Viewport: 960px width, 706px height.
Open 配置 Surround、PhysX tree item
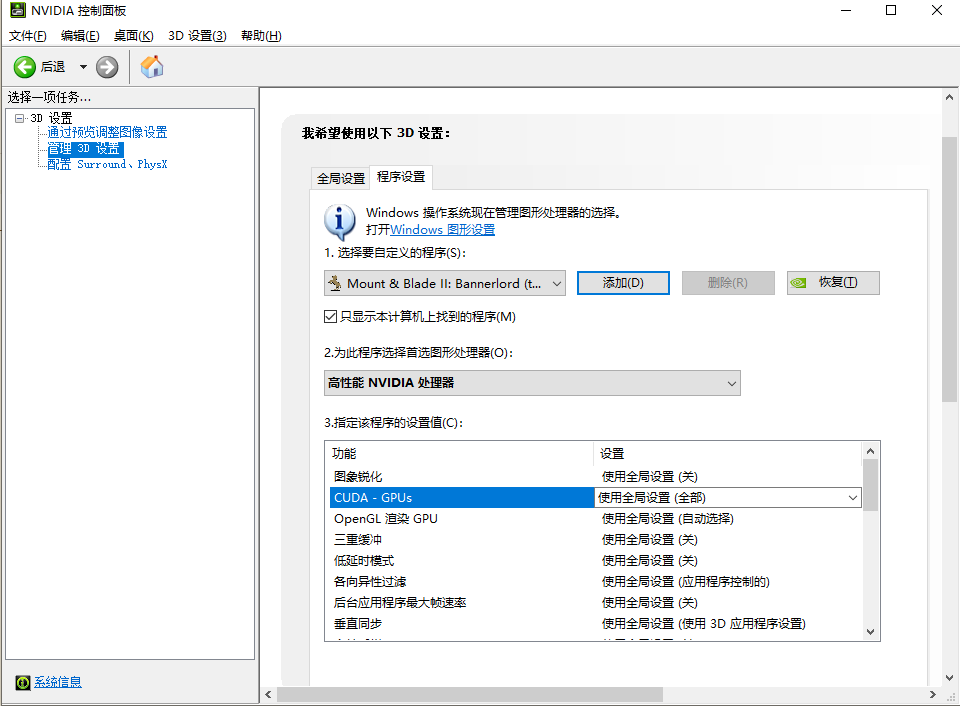click(x=107, y=164)
